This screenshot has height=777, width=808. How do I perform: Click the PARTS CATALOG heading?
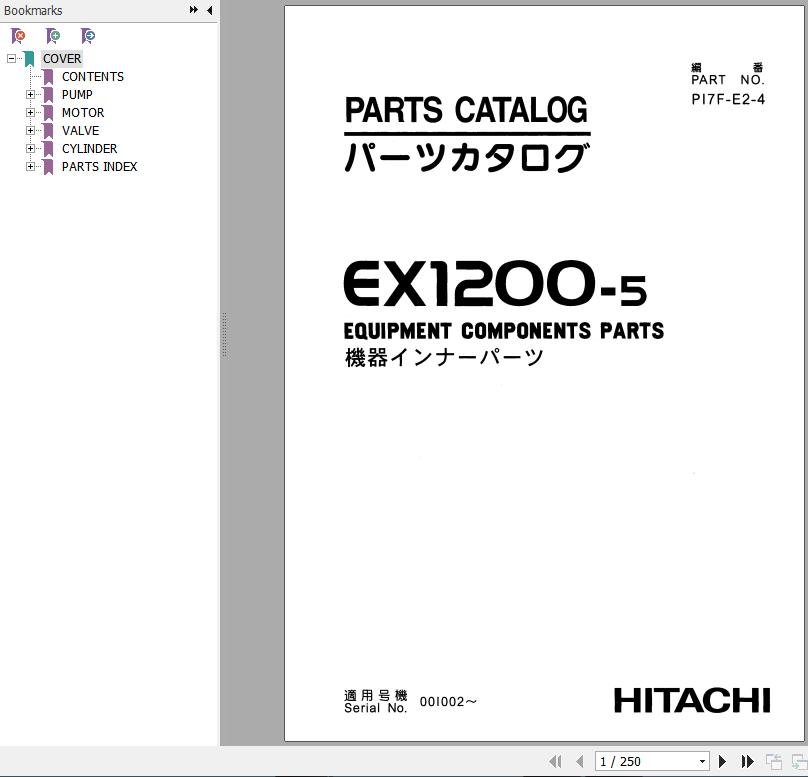[466, 110]
